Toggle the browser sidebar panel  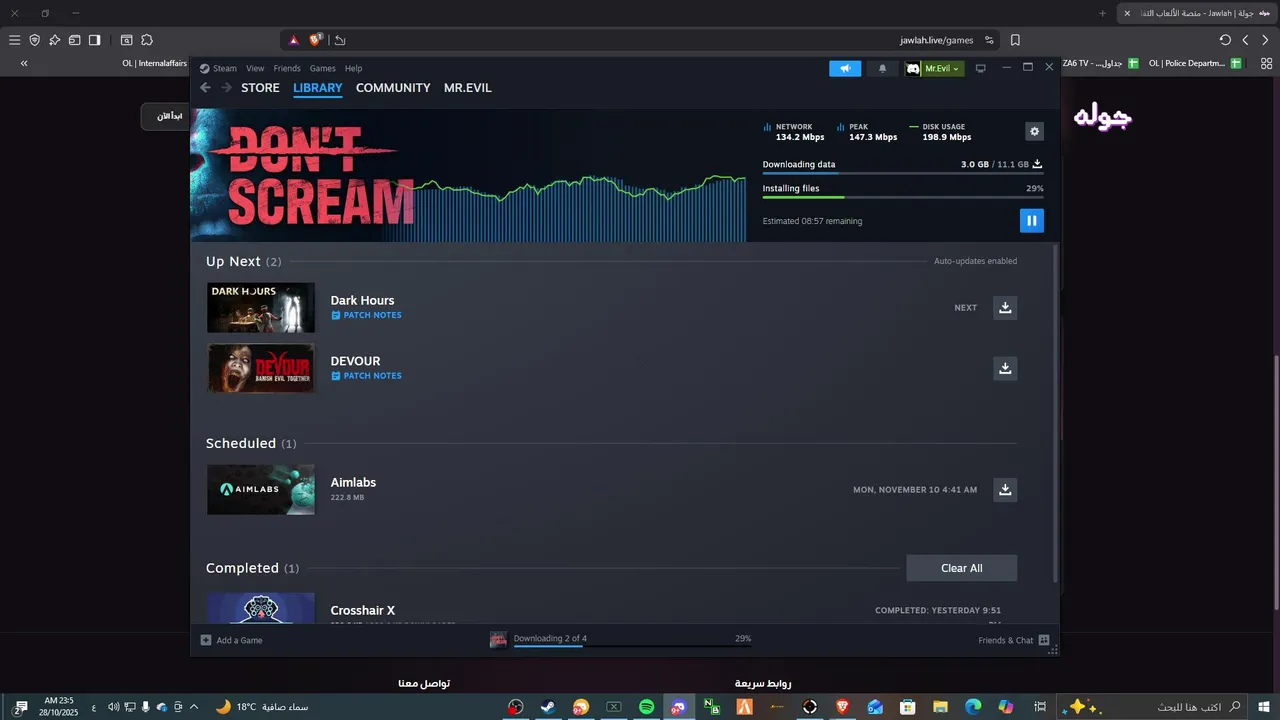click(x=94, y=40)
